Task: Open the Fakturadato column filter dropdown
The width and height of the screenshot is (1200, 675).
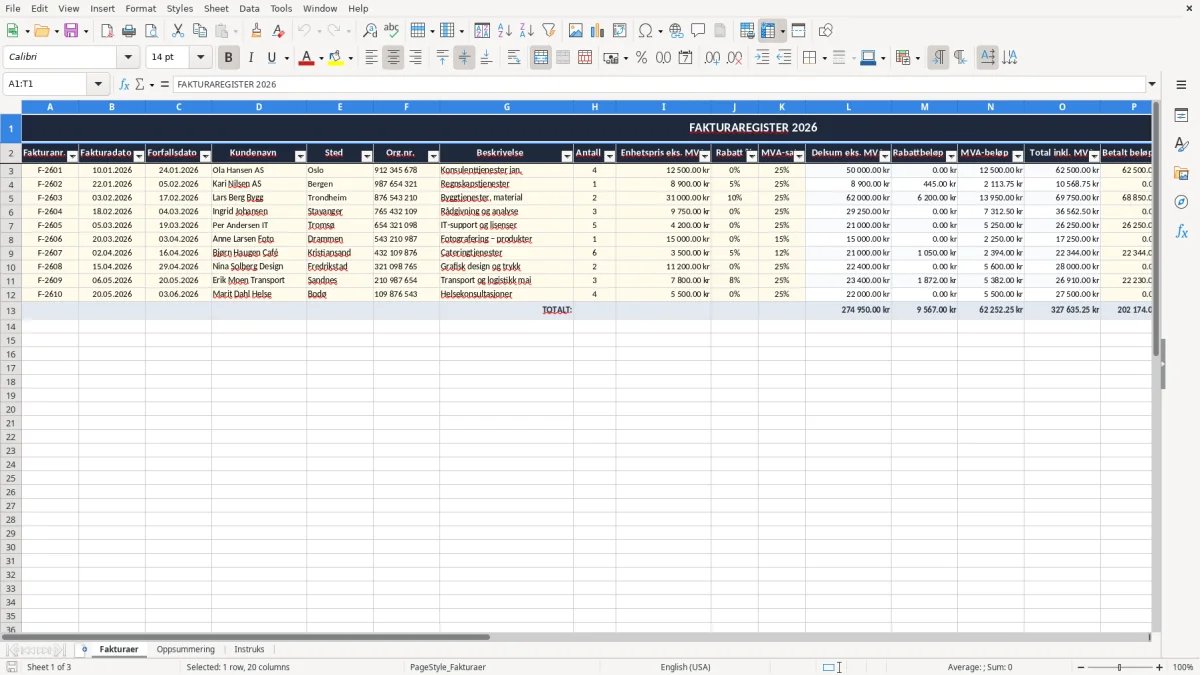Action: pyautogui.click(x=139, y=155)
